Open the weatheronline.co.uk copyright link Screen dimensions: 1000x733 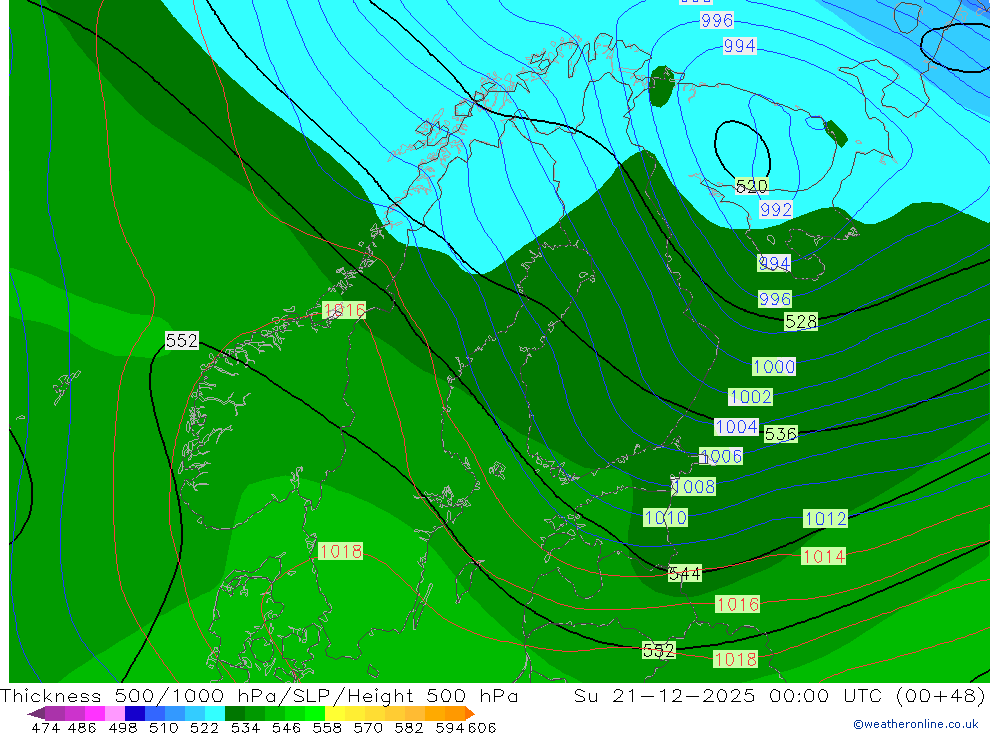pyautogui.click(x=915, y=724)
